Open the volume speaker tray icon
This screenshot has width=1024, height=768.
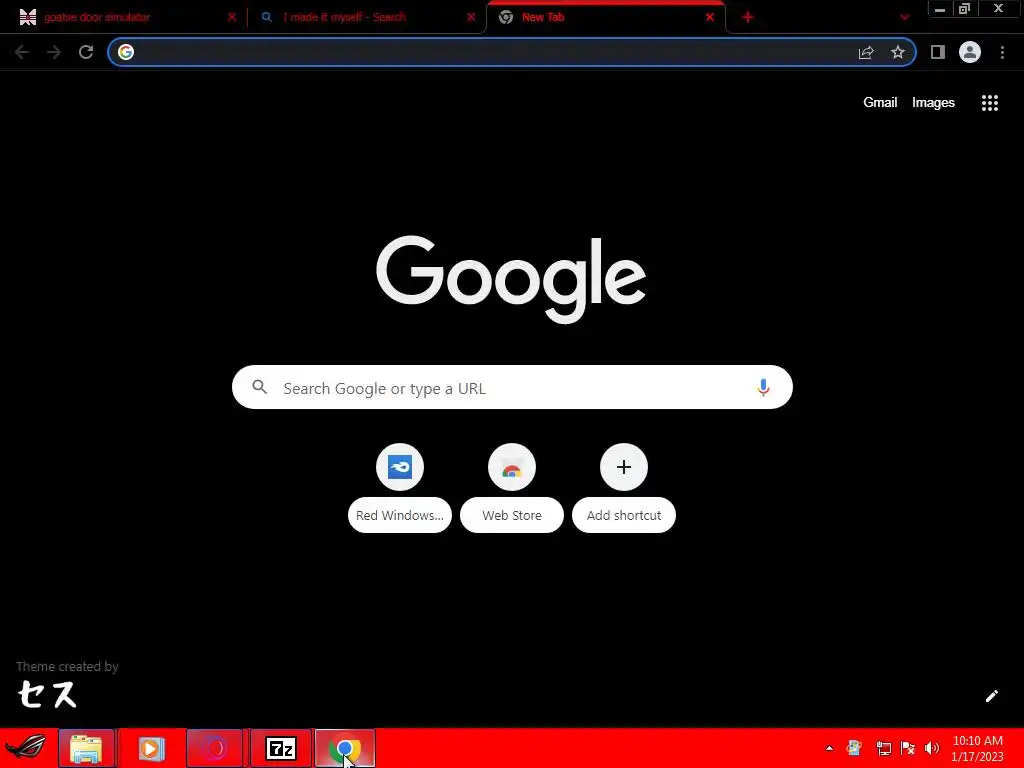932,748
